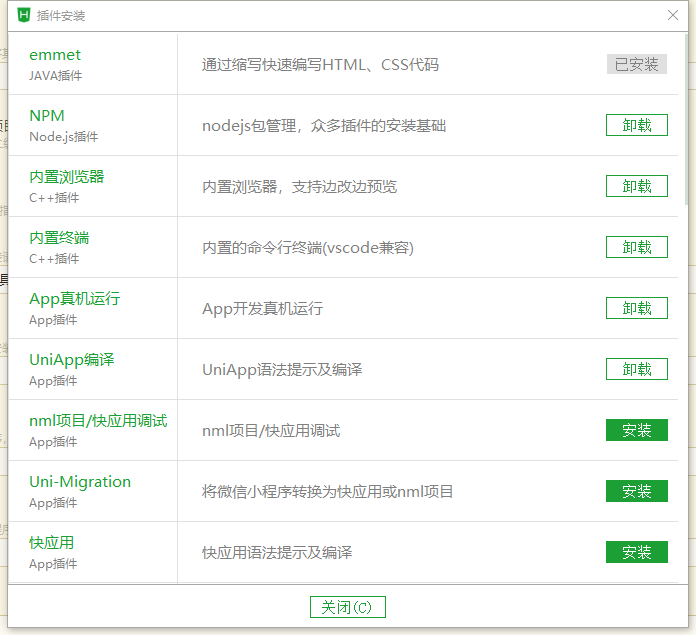Select the description '快应用语法提示及编译'

[x=277, y=553]
